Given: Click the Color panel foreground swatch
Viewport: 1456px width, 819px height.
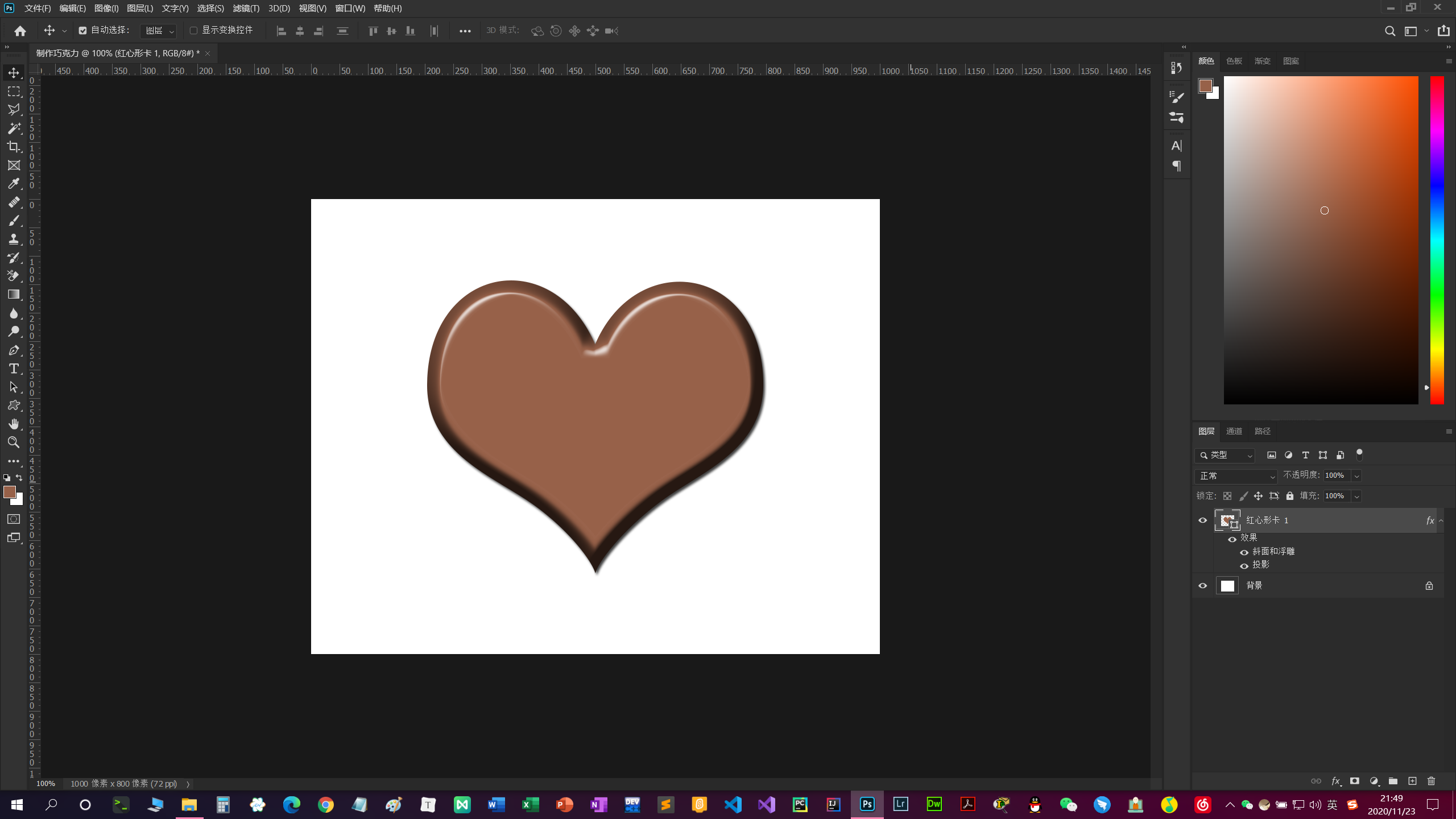Looking at the screenshot, I should (1205, 86).
